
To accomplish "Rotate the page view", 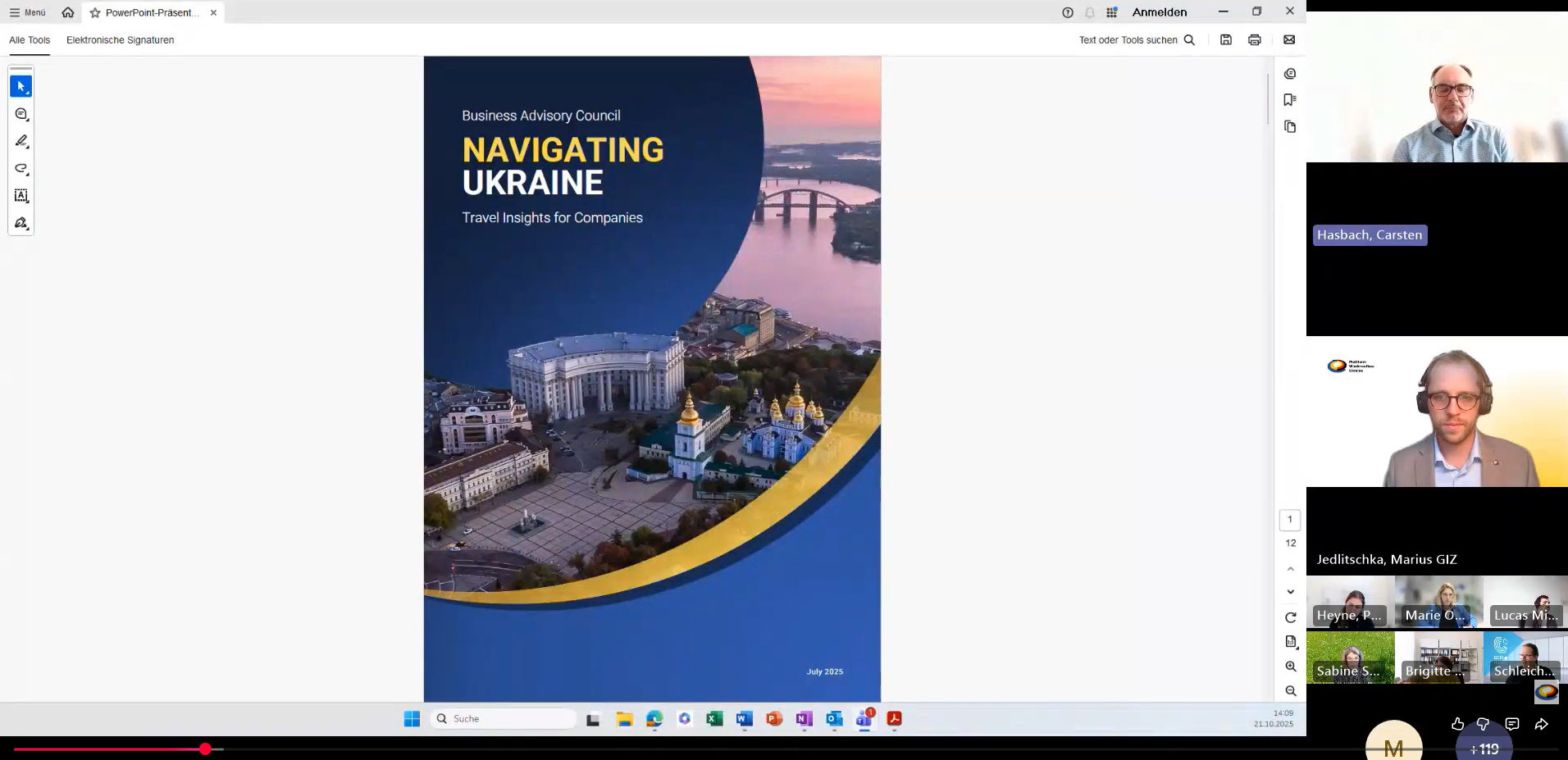I will coord(1290,617).
